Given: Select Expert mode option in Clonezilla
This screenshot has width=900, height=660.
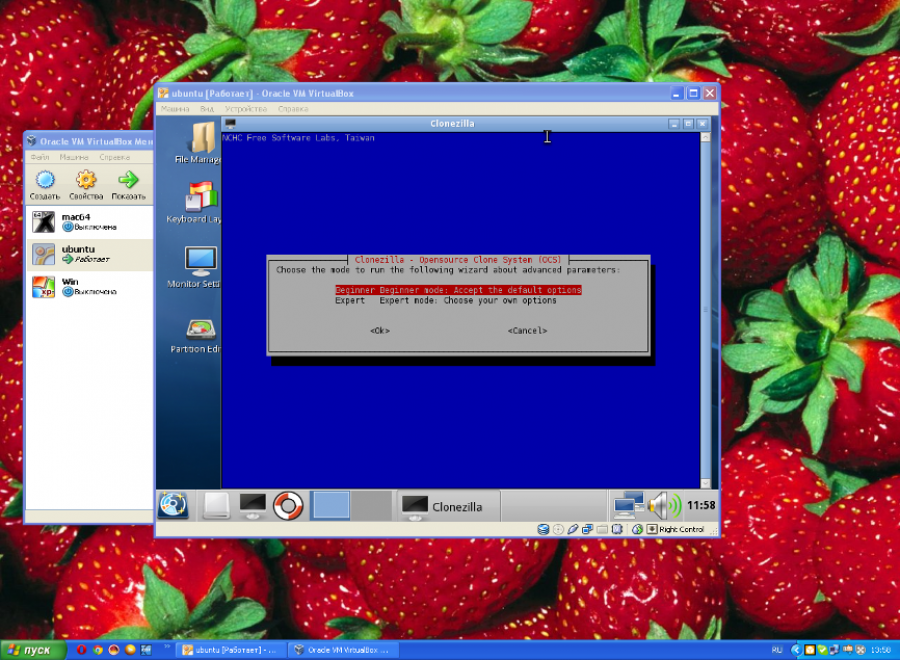Looking at the screenshot, I should click(x=445, y=301).
